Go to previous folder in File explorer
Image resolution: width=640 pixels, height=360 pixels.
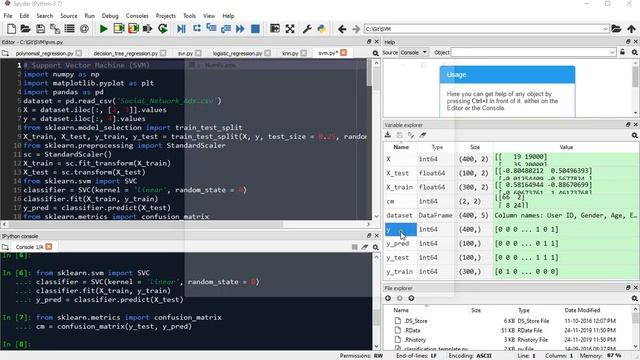click(388, 298)
